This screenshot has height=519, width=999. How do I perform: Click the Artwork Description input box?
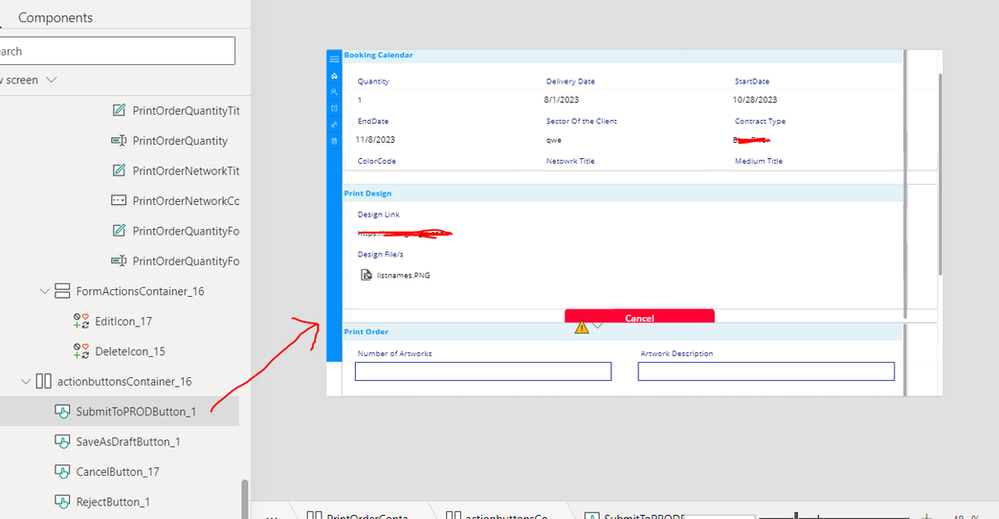[766, 371]
